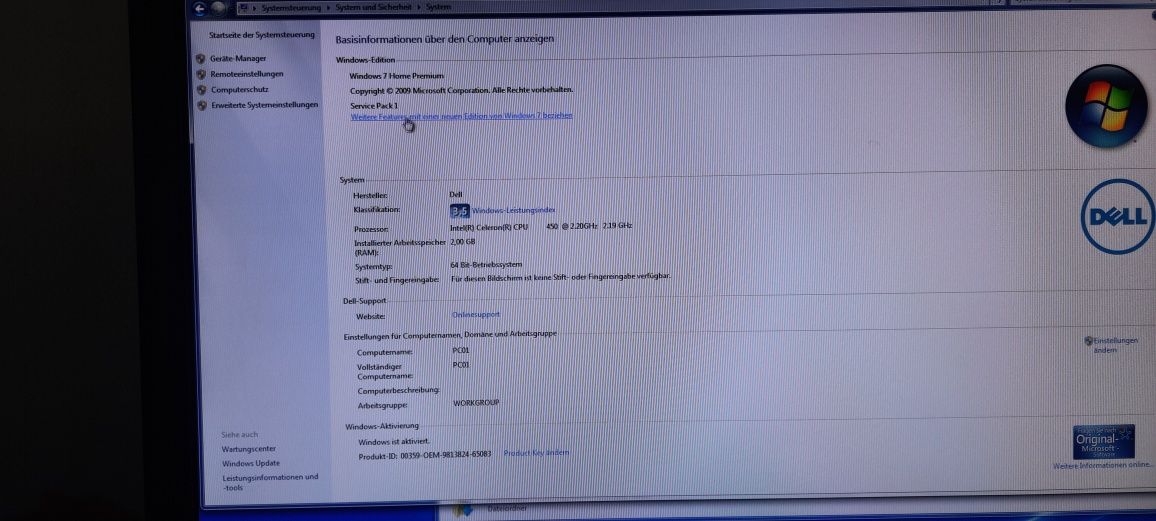Open Weitere Informationen online link
The width and height of the screenshot is (1156, 521).
[x=1102, y=466]
